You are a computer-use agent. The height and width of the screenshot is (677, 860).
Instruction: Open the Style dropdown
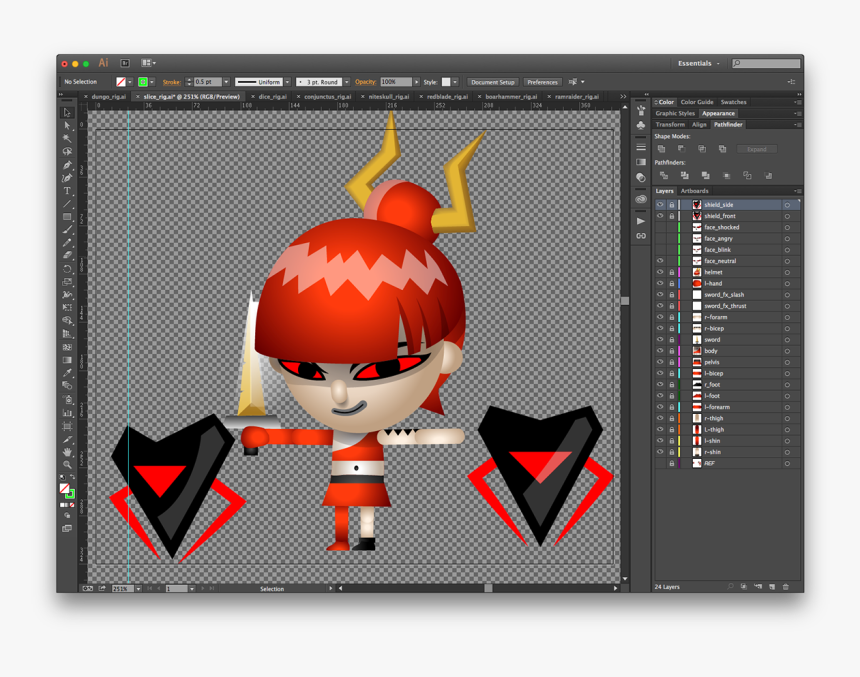coord(455,82)
